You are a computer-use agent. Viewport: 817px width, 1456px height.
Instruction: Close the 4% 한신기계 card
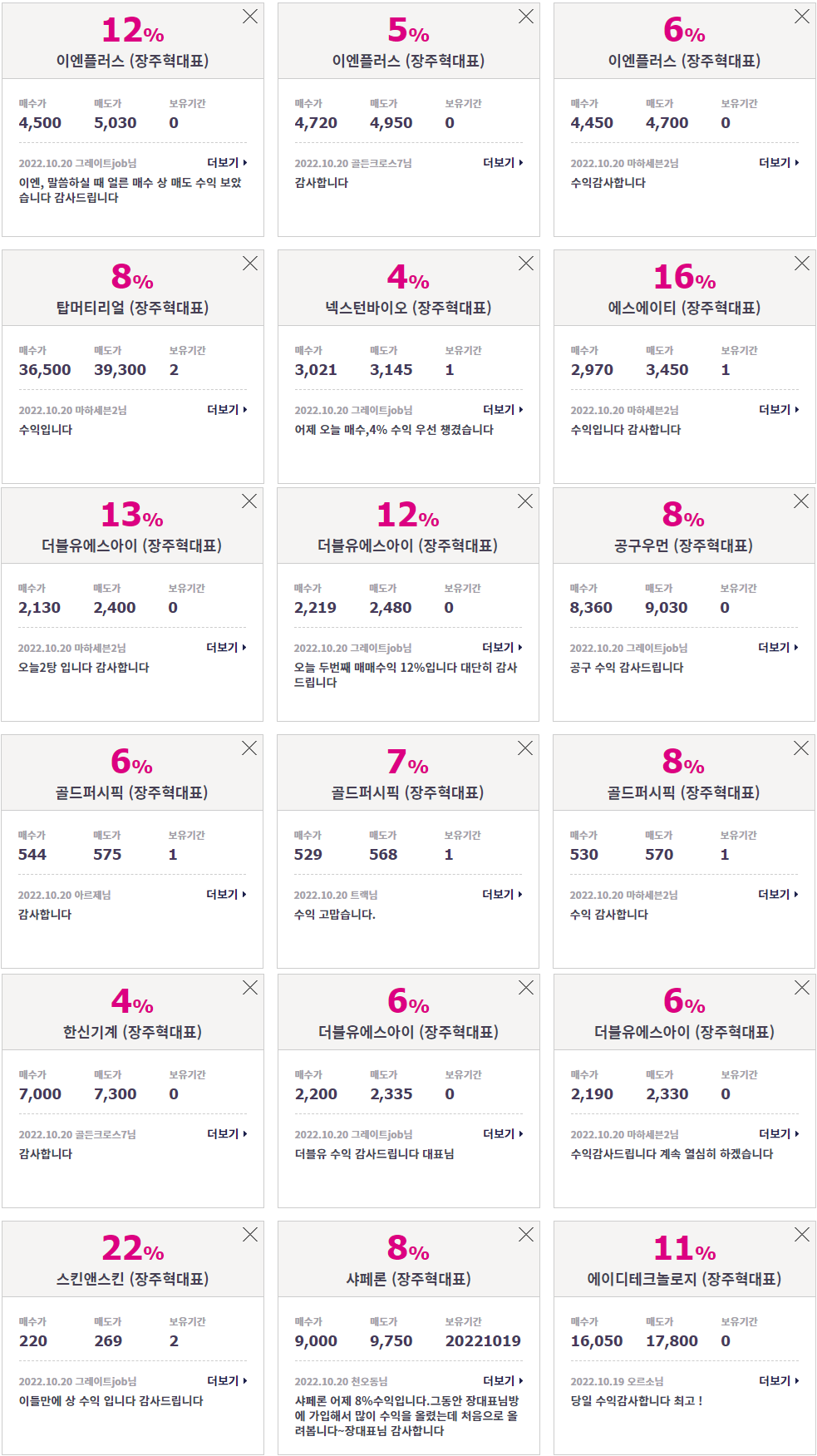[249, 988]
